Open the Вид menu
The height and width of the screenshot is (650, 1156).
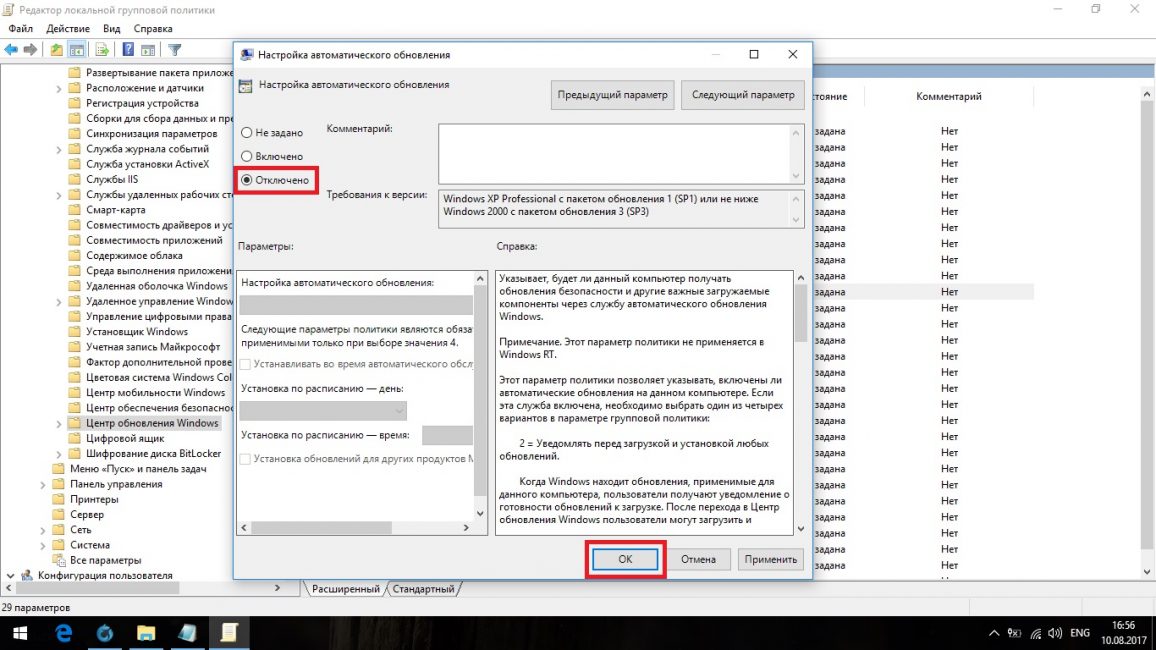[111, 29]
